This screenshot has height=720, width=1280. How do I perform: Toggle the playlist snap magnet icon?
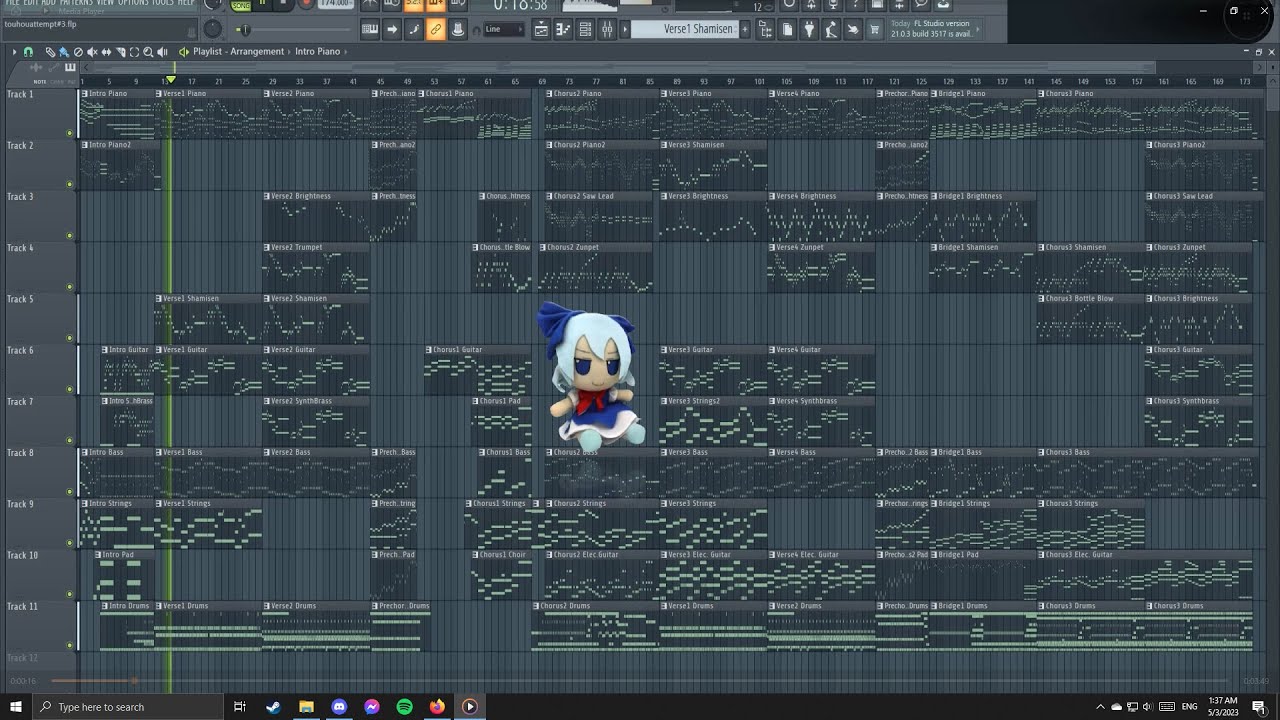point(28,51)
